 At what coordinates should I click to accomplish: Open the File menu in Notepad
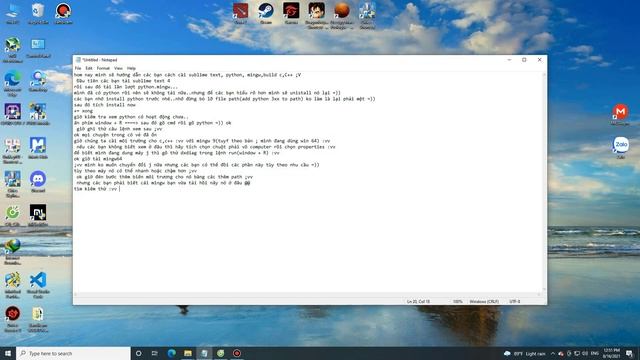pyautogui.click(x=78, y=68)
